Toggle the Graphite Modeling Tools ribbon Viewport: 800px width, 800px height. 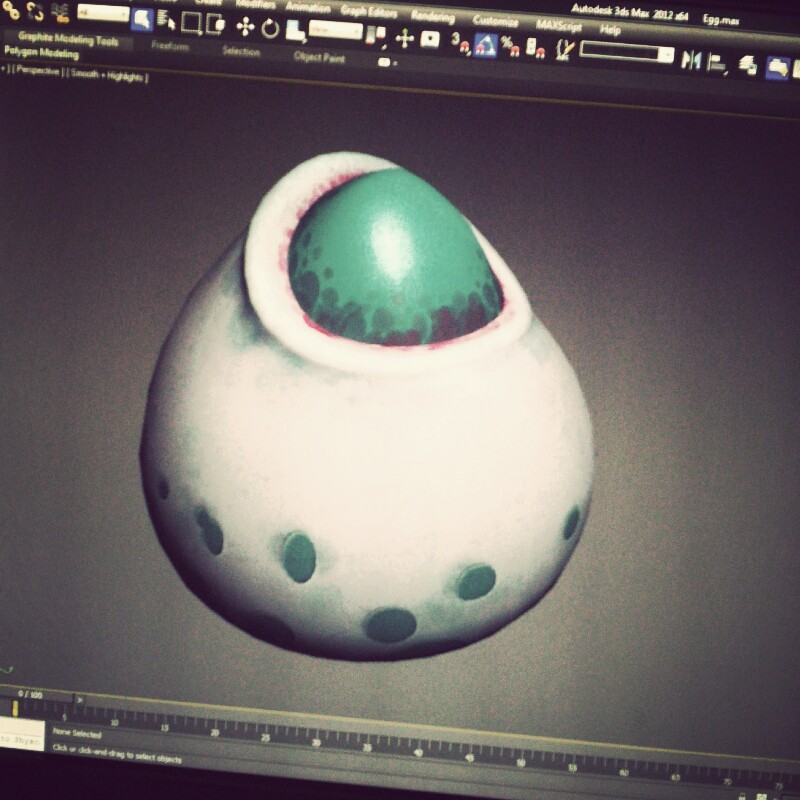coord(779,68)
